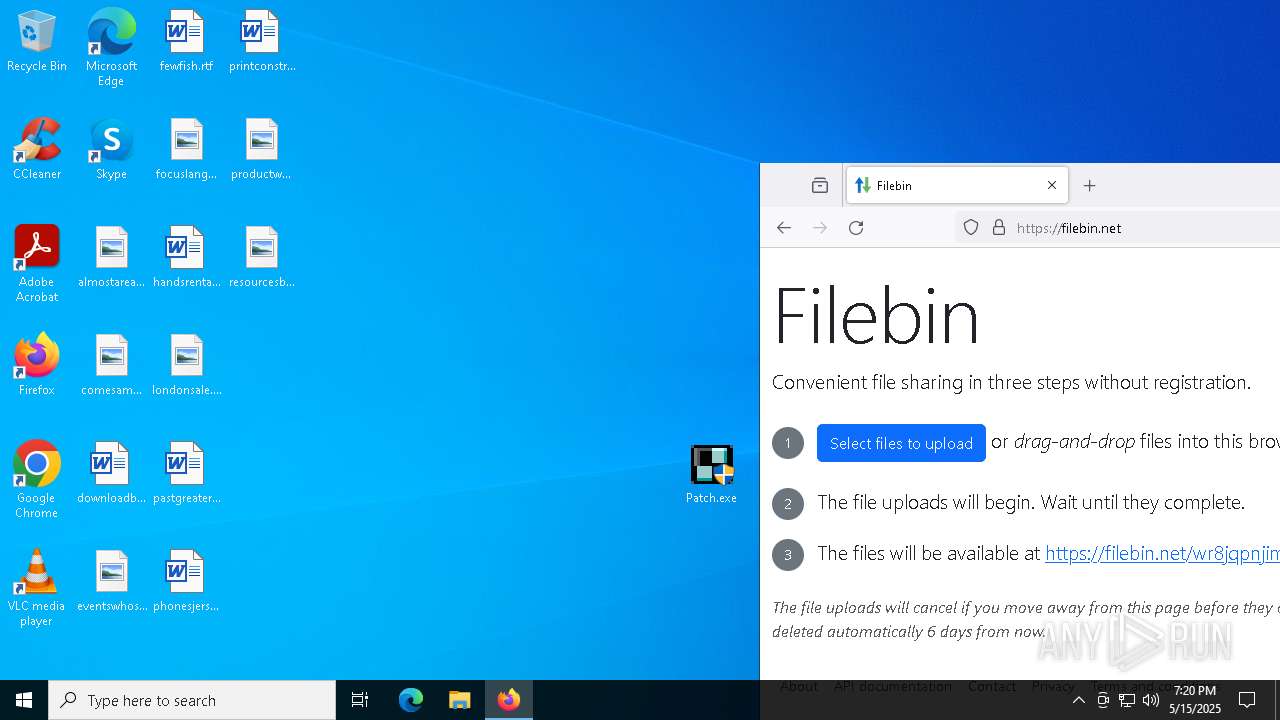The image size is (1280, 720).
Task: Close the Filebin tab
Action: 1052,185
